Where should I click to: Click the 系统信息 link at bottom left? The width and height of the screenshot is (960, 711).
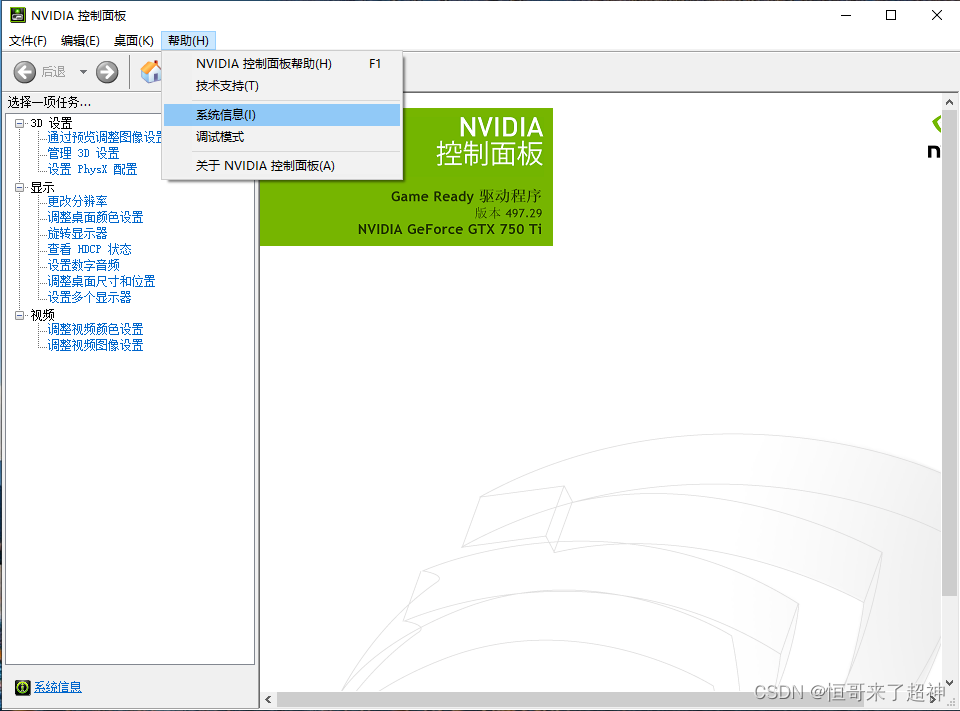click(58, 687)
